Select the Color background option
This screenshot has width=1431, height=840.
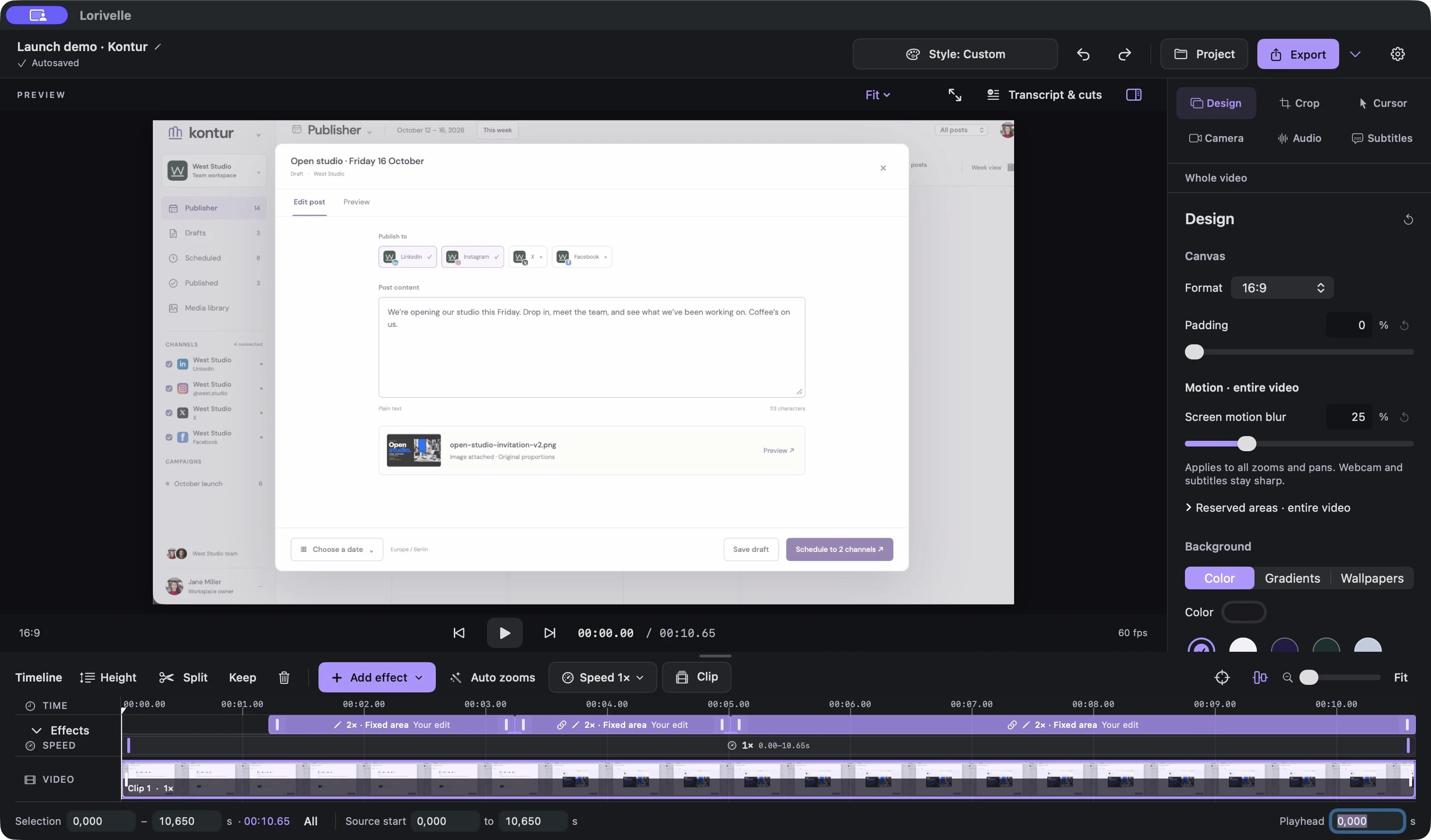[x=1219, y=578]
